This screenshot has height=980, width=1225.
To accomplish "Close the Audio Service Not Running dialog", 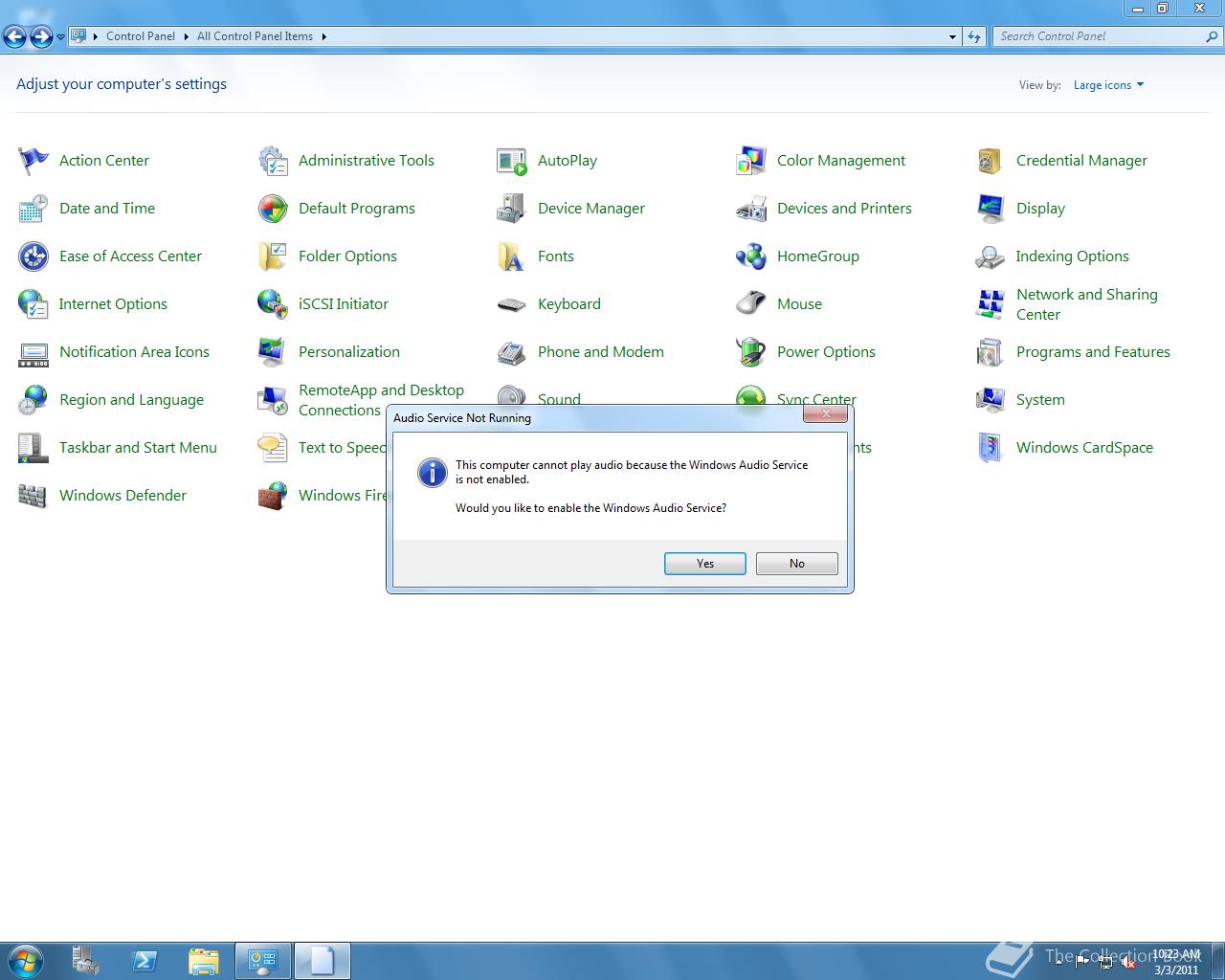I will pos(825,413).
